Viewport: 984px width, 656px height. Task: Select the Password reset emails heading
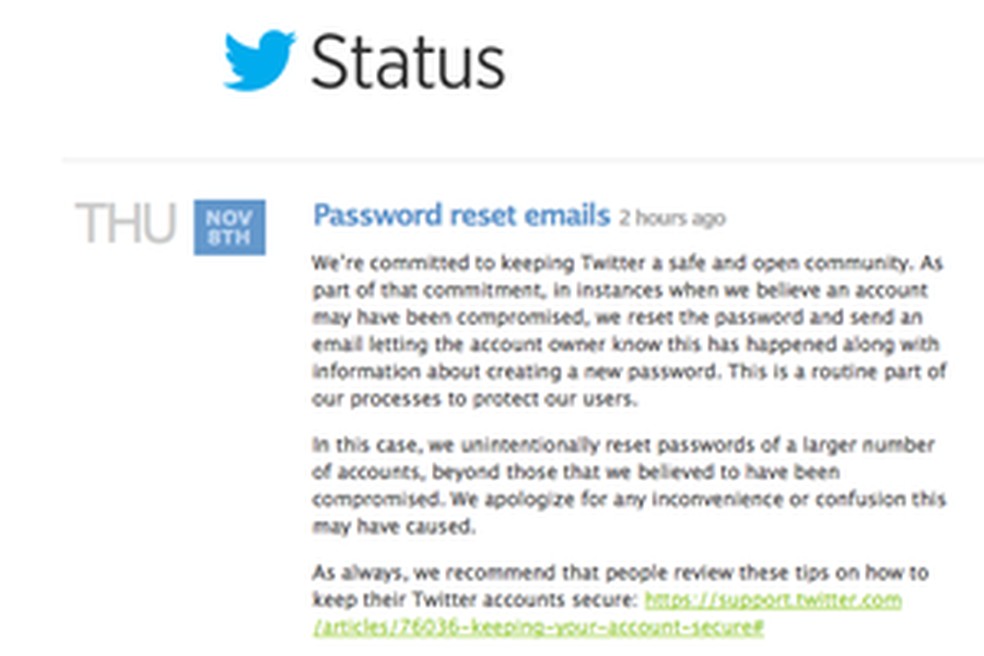[461, 215]
